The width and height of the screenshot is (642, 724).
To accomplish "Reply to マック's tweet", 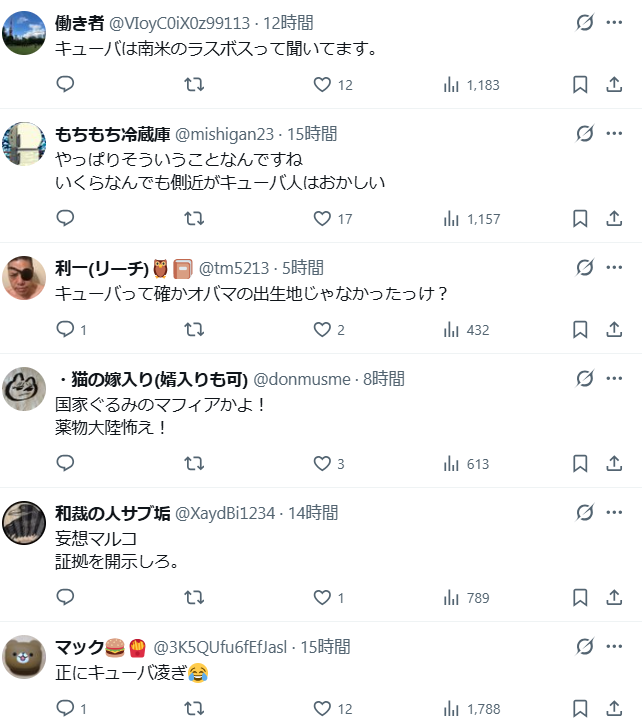I will coord(65,708).
